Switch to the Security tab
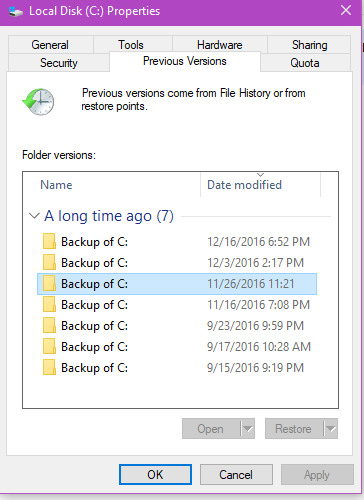Image resolution: width=364 pixels, height=500 pixels. [59, 63]
